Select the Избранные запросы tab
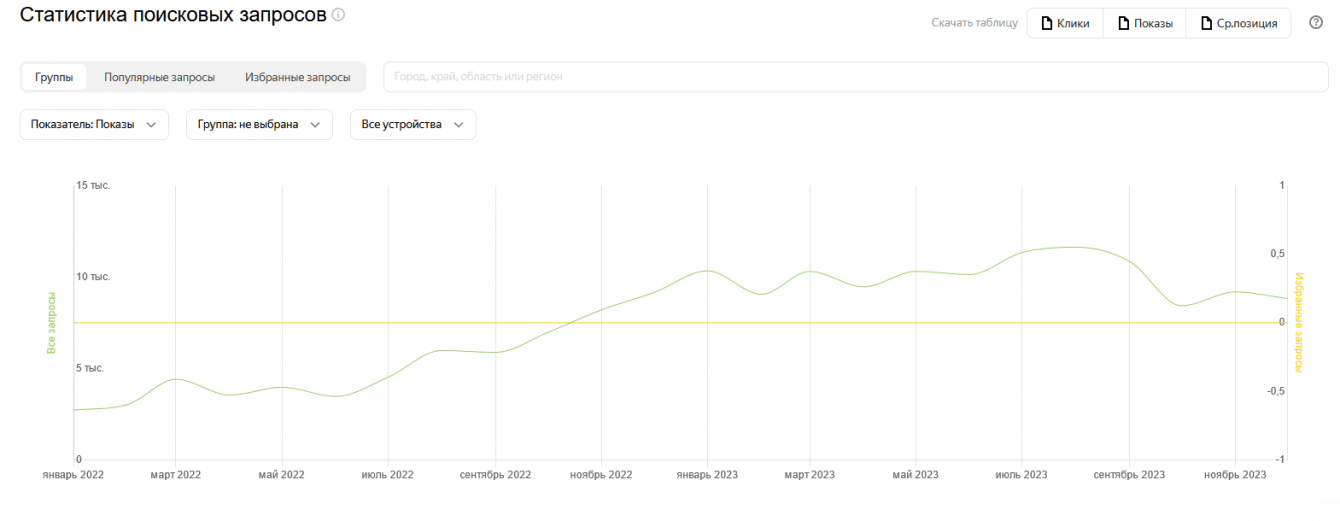The width and height of the screenshot is (1340, 521). [x=298, y=77]
